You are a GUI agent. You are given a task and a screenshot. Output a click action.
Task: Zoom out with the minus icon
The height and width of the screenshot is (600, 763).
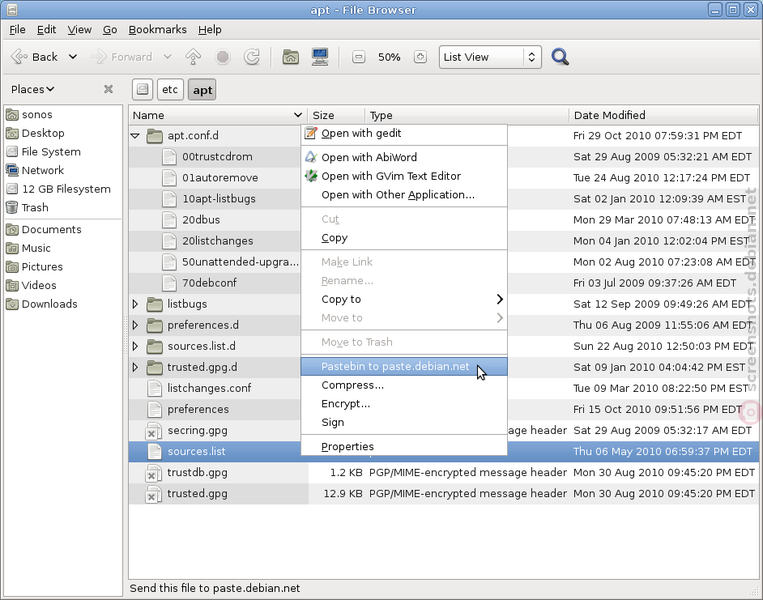pos(359,57)
